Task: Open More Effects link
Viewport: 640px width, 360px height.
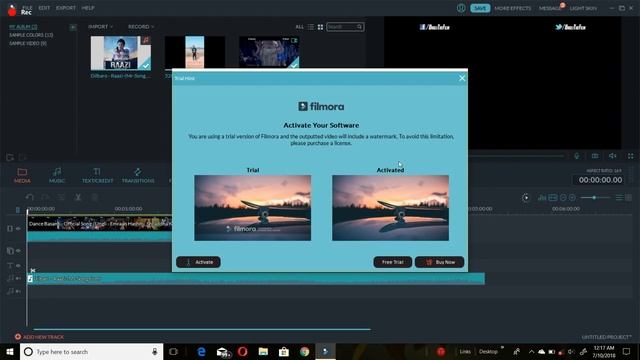Action: 513,8
